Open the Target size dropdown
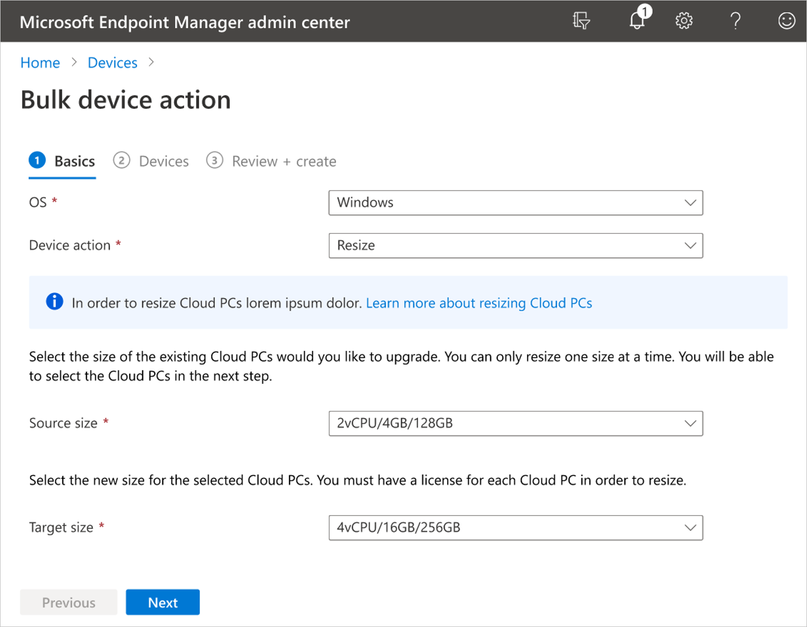 click(515, 527)
